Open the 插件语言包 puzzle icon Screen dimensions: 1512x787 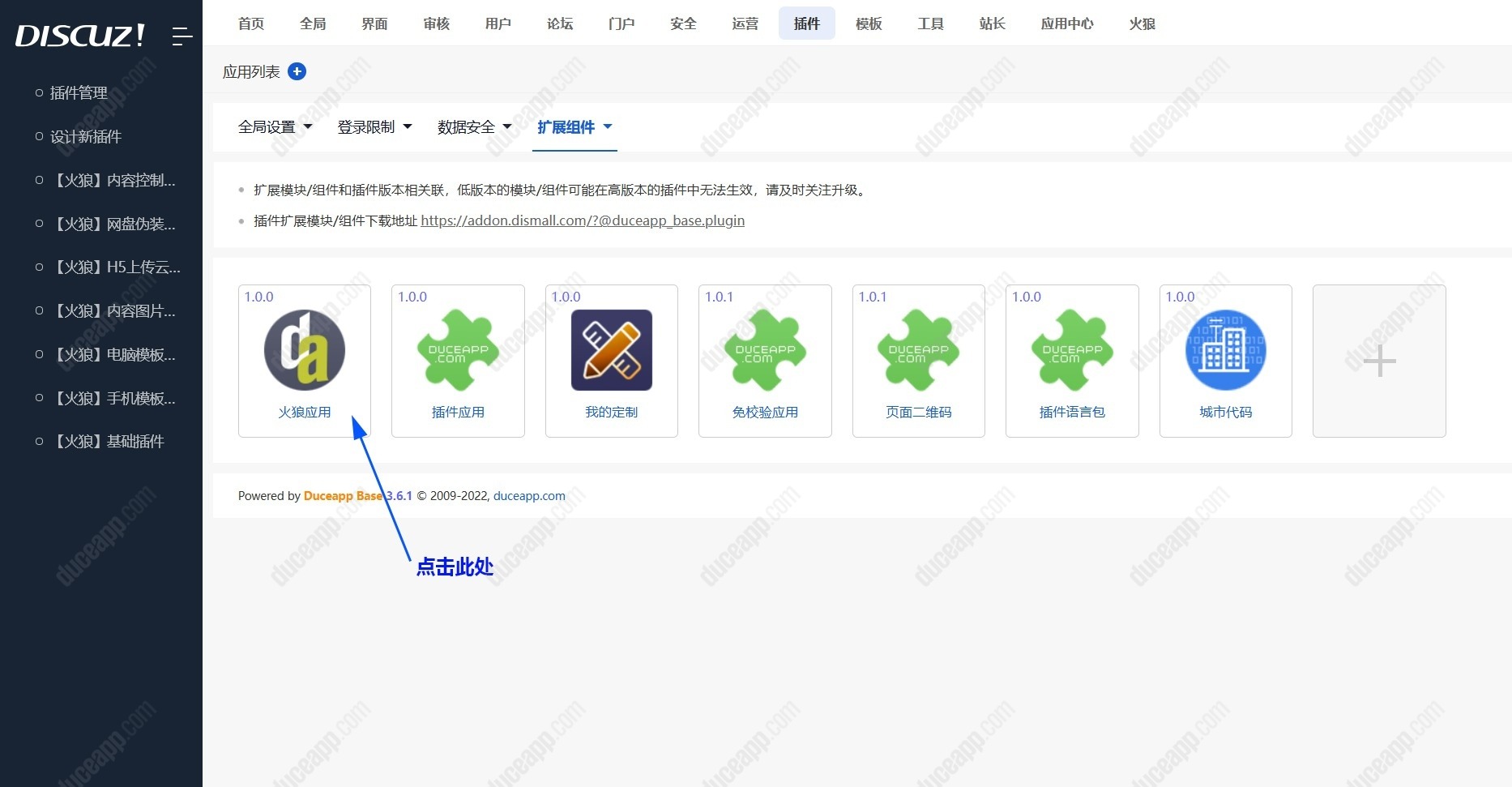[x=1072, y=350]
